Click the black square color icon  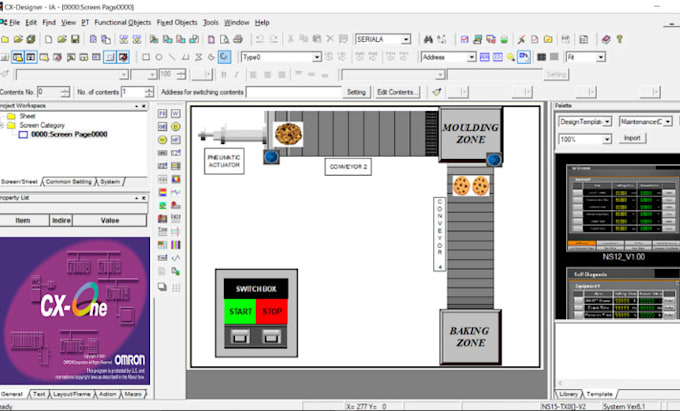point(541,57)
